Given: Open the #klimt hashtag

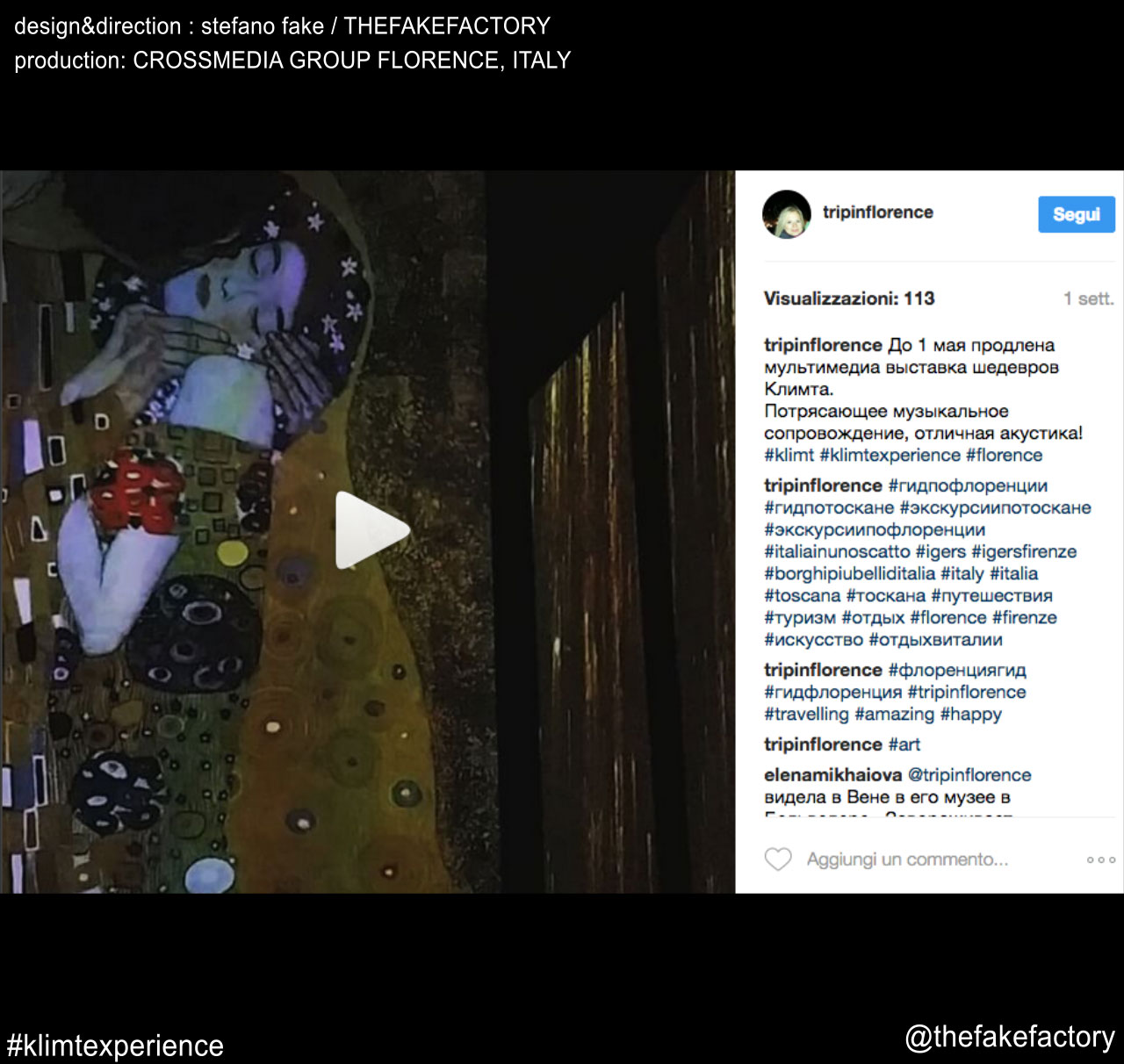Looking at the screenshot, I should [x=789, y=455].
